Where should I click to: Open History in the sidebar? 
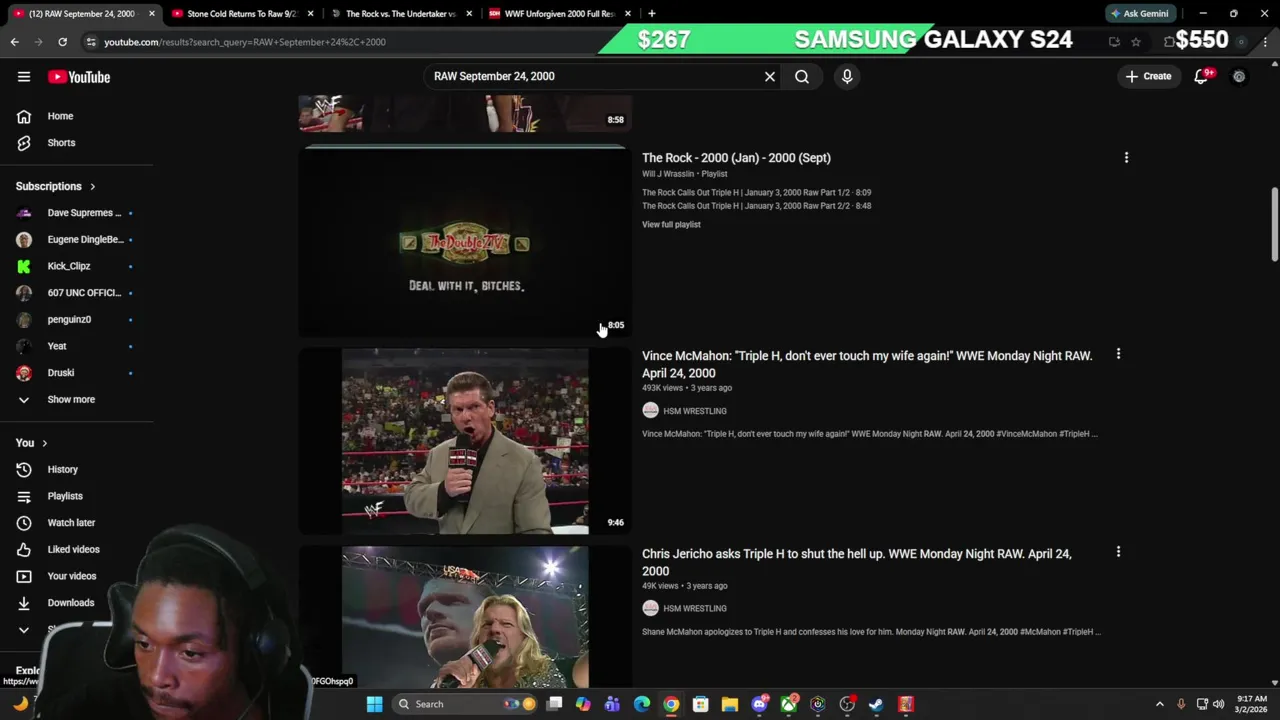pos(62,469)
